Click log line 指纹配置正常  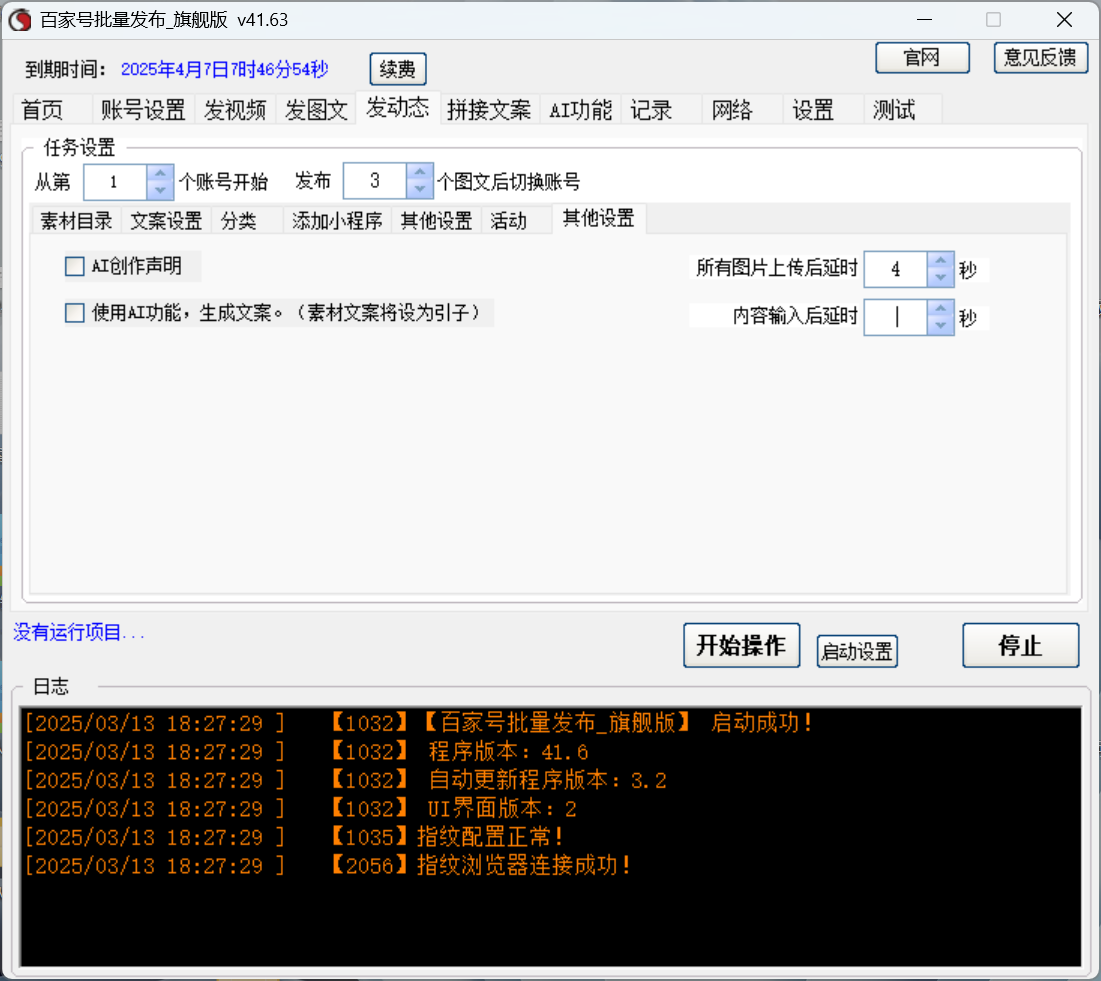tap(294, 837)
